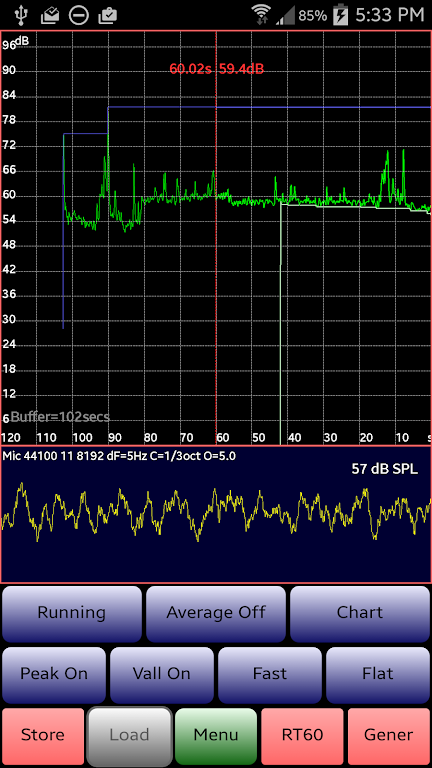Store the current measurement

tap(43, 735)
